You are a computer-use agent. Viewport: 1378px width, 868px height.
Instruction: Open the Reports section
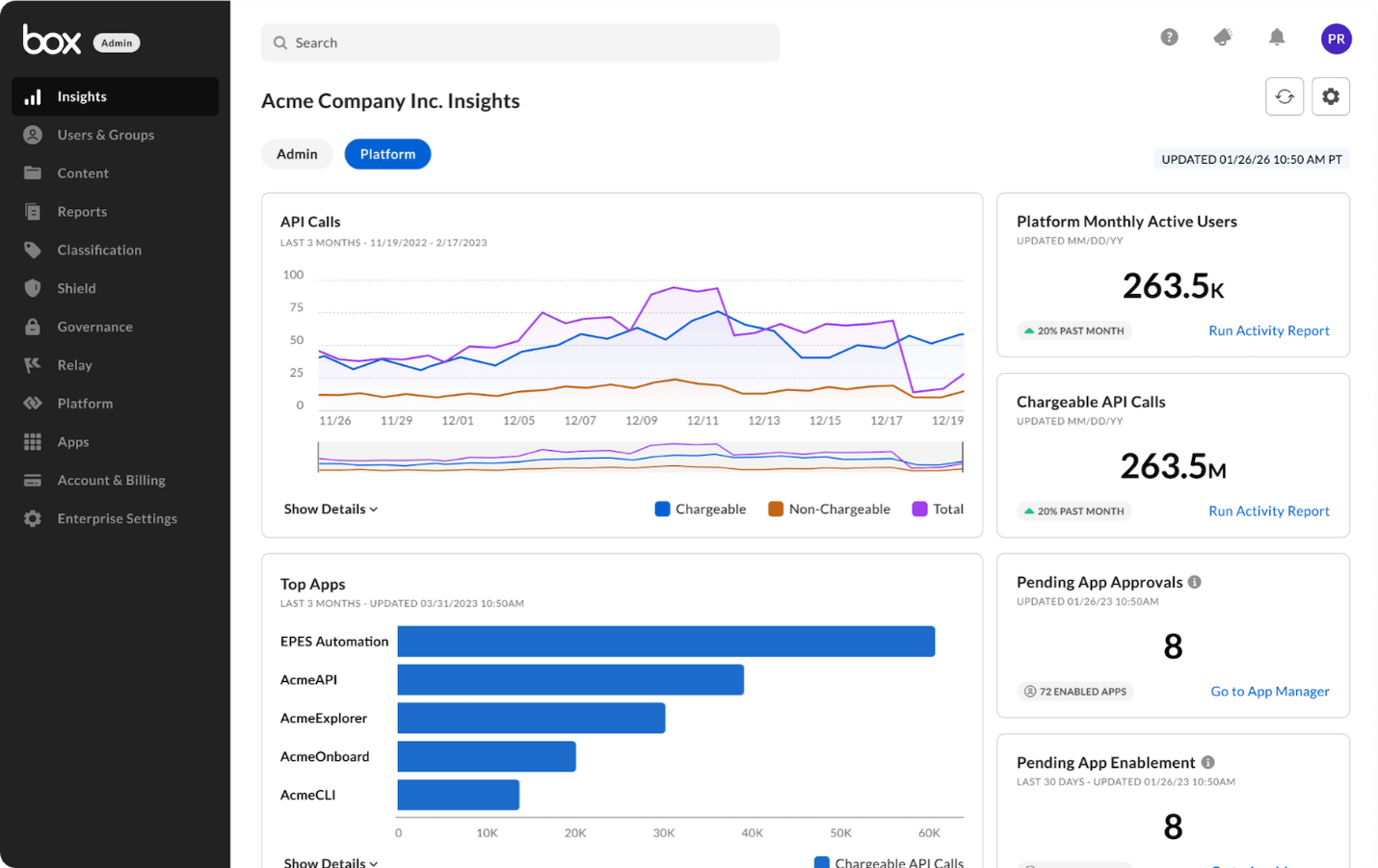coord(82,211)
